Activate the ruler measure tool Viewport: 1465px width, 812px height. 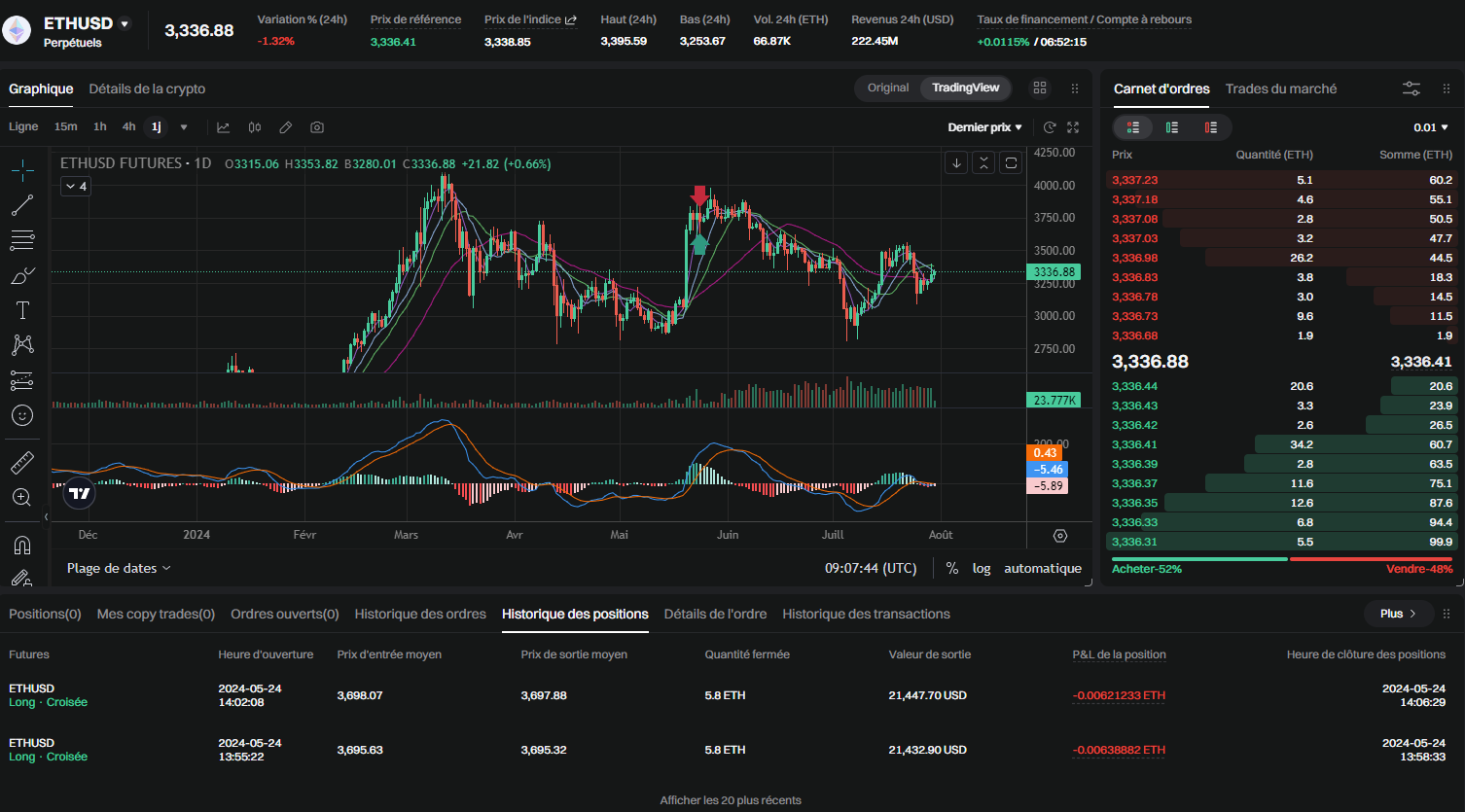pos(22,462)
